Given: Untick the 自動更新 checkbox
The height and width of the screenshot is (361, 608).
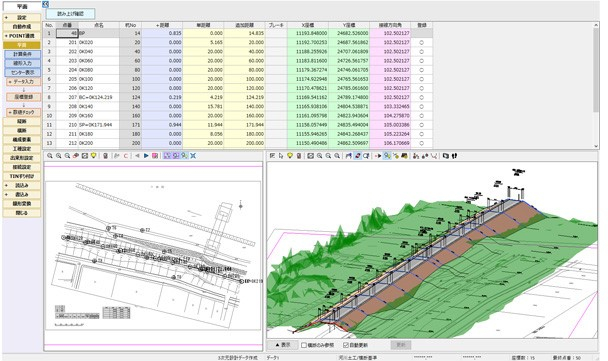Looking at the screenshot, I should (x=346, y=345).
